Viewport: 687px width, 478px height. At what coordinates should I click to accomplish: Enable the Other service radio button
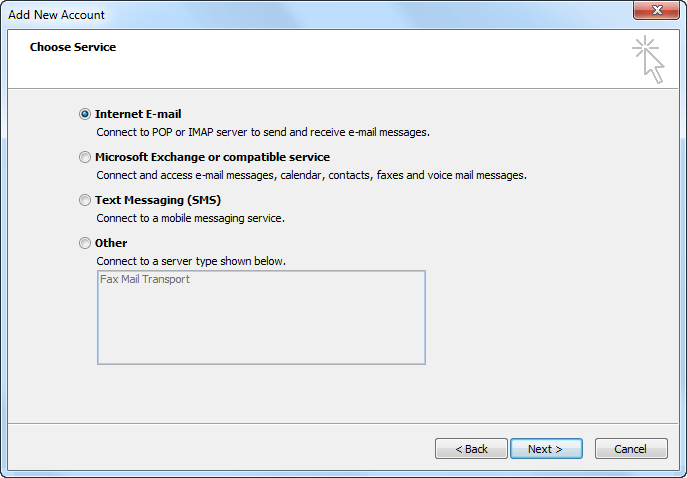coord(85,243)
